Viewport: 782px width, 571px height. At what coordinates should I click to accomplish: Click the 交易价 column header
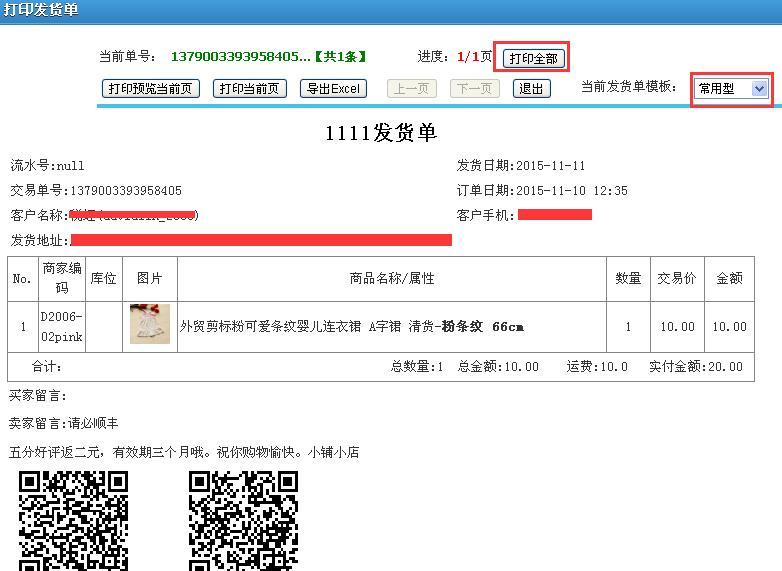click(x=676, y=279)
